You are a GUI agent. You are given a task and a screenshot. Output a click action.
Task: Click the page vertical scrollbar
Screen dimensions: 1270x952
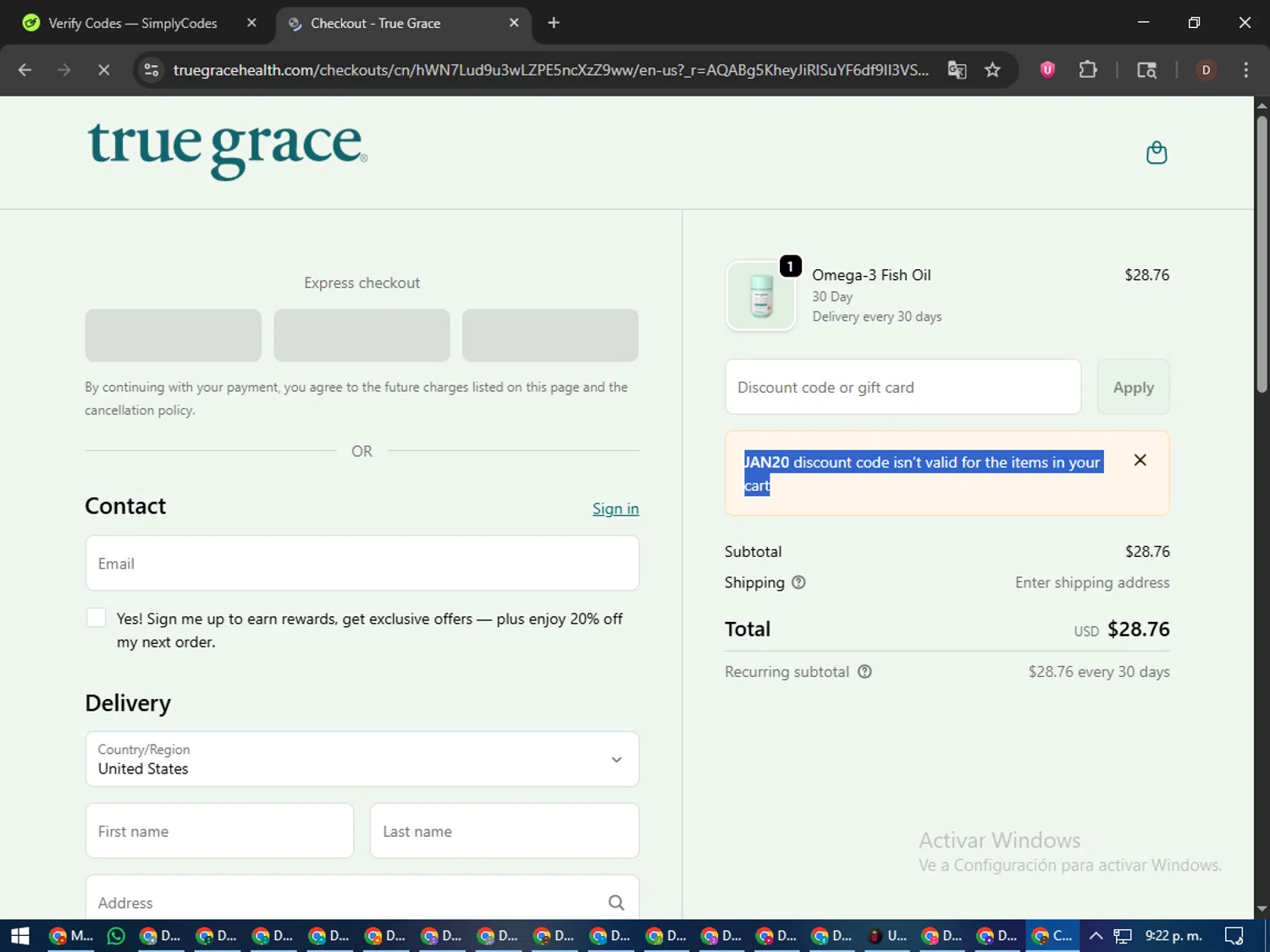click(x=1262, y=254)
